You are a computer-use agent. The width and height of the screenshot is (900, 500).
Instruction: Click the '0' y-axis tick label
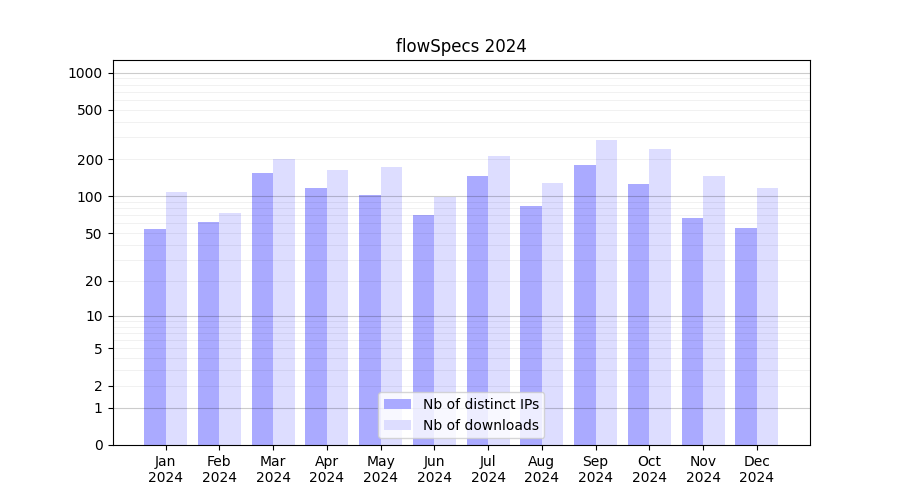click(98, 445)
